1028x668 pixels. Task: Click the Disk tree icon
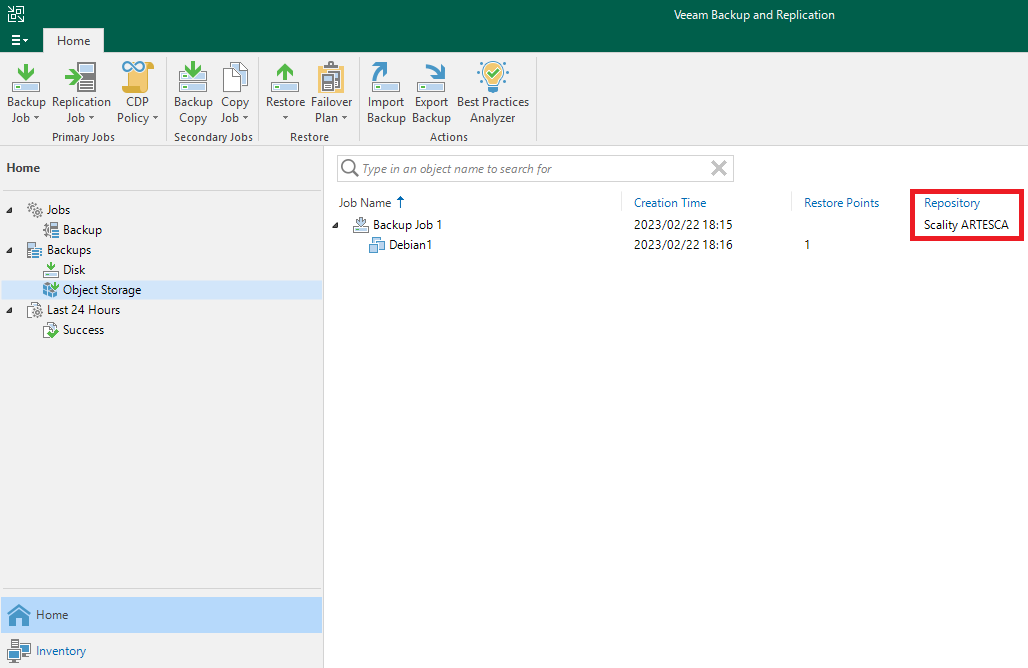tap(50, 270)
